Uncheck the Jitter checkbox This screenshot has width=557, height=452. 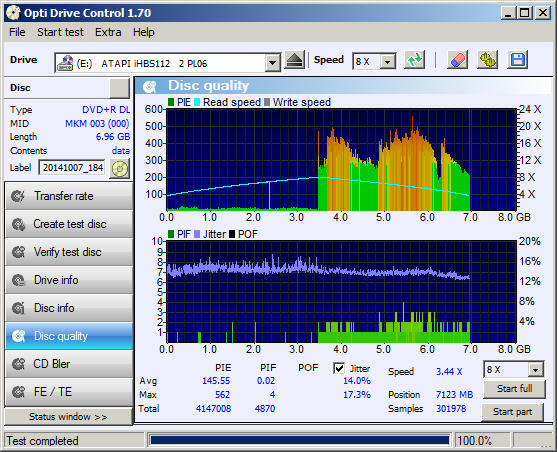(x=339, y=368)
